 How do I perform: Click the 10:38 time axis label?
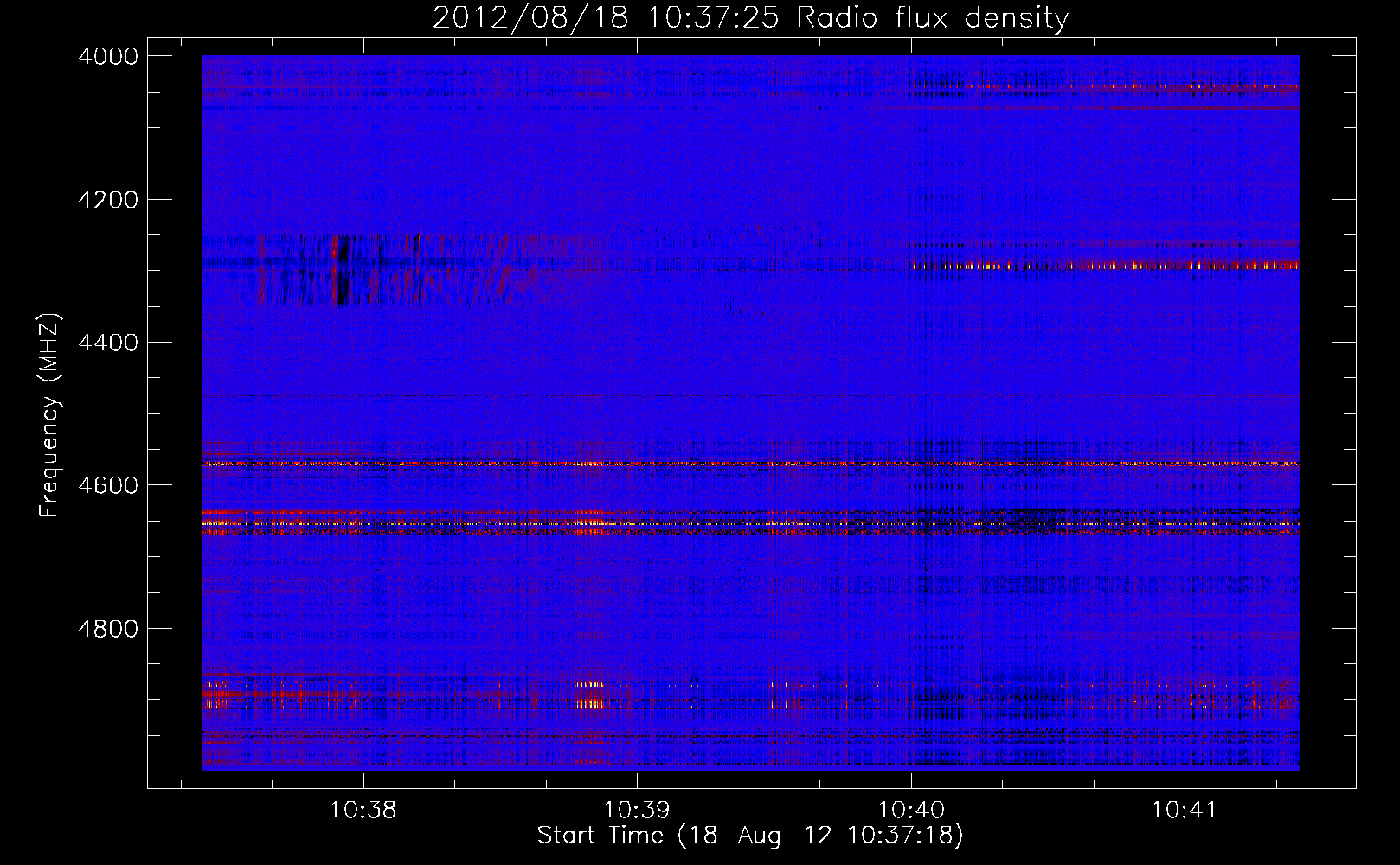point(363,810)
